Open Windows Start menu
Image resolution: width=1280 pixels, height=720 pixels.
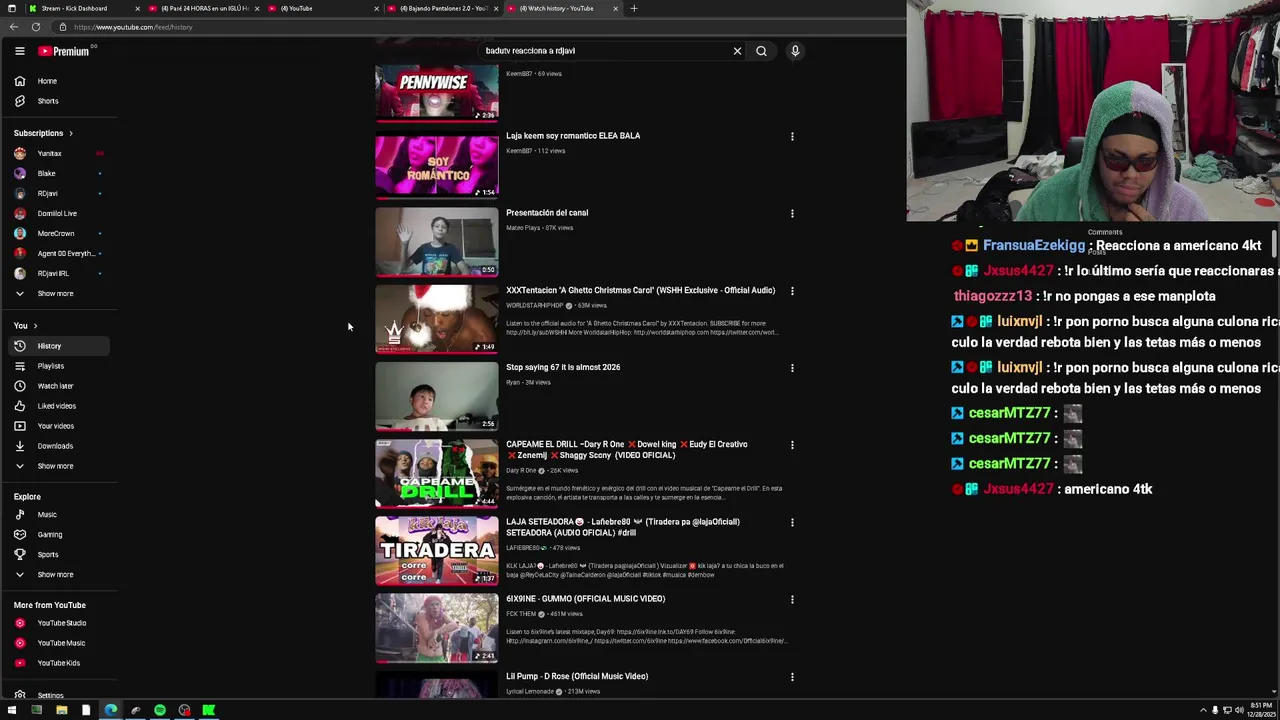click(x=12, y=710)
